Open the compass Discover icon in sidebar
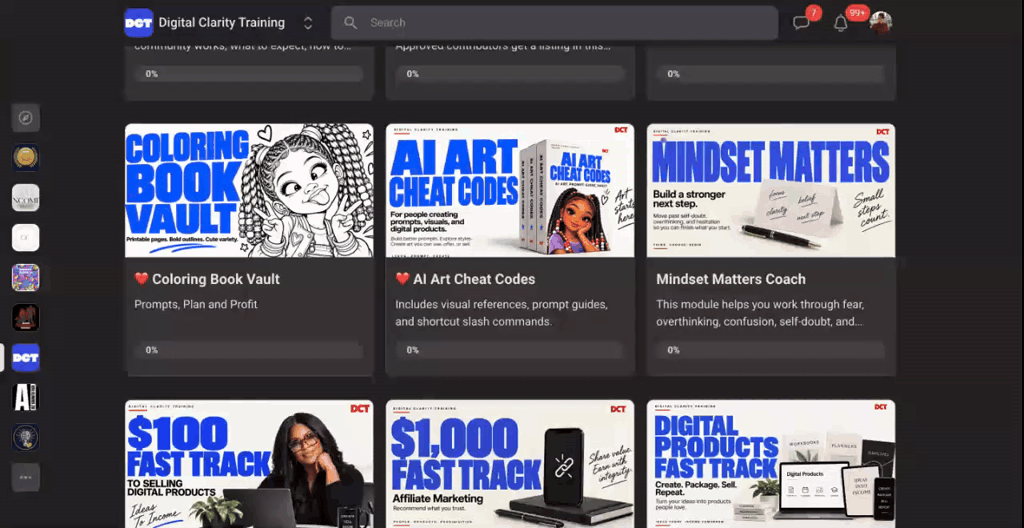The height and width of the screenshot is (528, 1024). coord(25,118)
